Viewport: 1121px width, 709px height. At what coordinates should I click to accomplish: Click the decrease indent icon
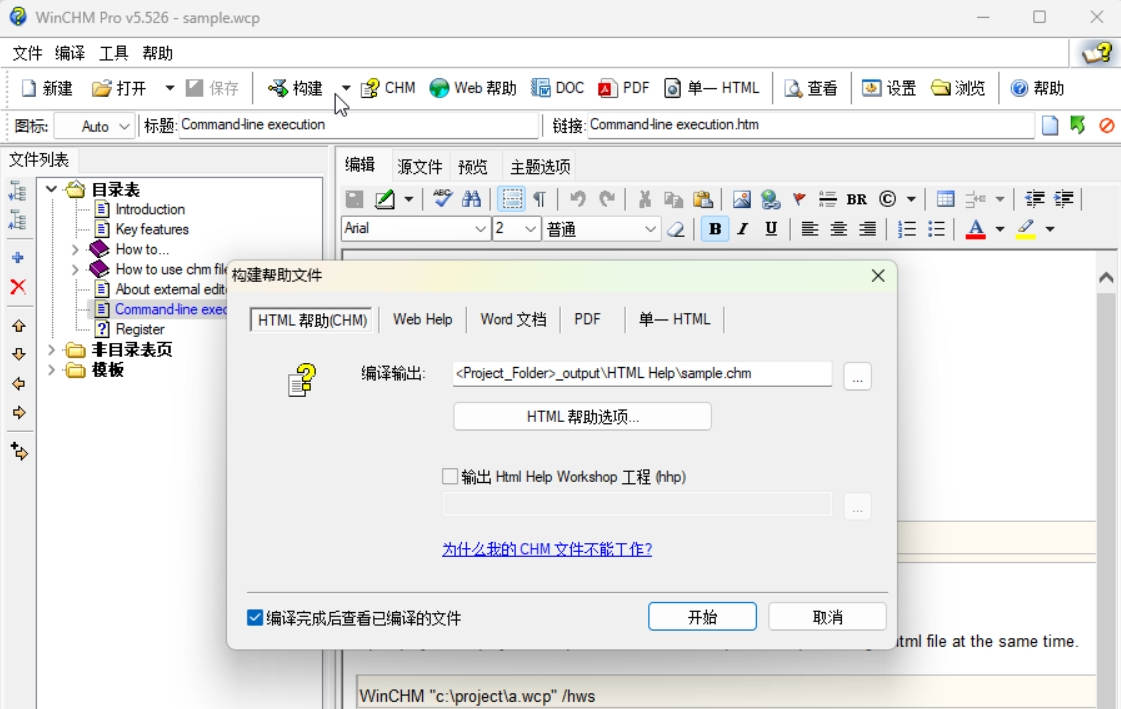[1034, 199]
